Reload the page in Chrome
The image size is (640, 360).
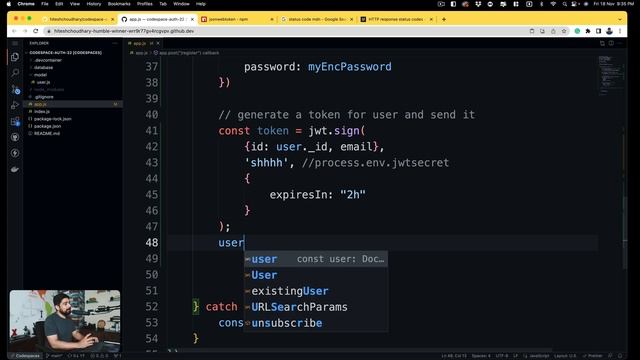click(36, 31)
